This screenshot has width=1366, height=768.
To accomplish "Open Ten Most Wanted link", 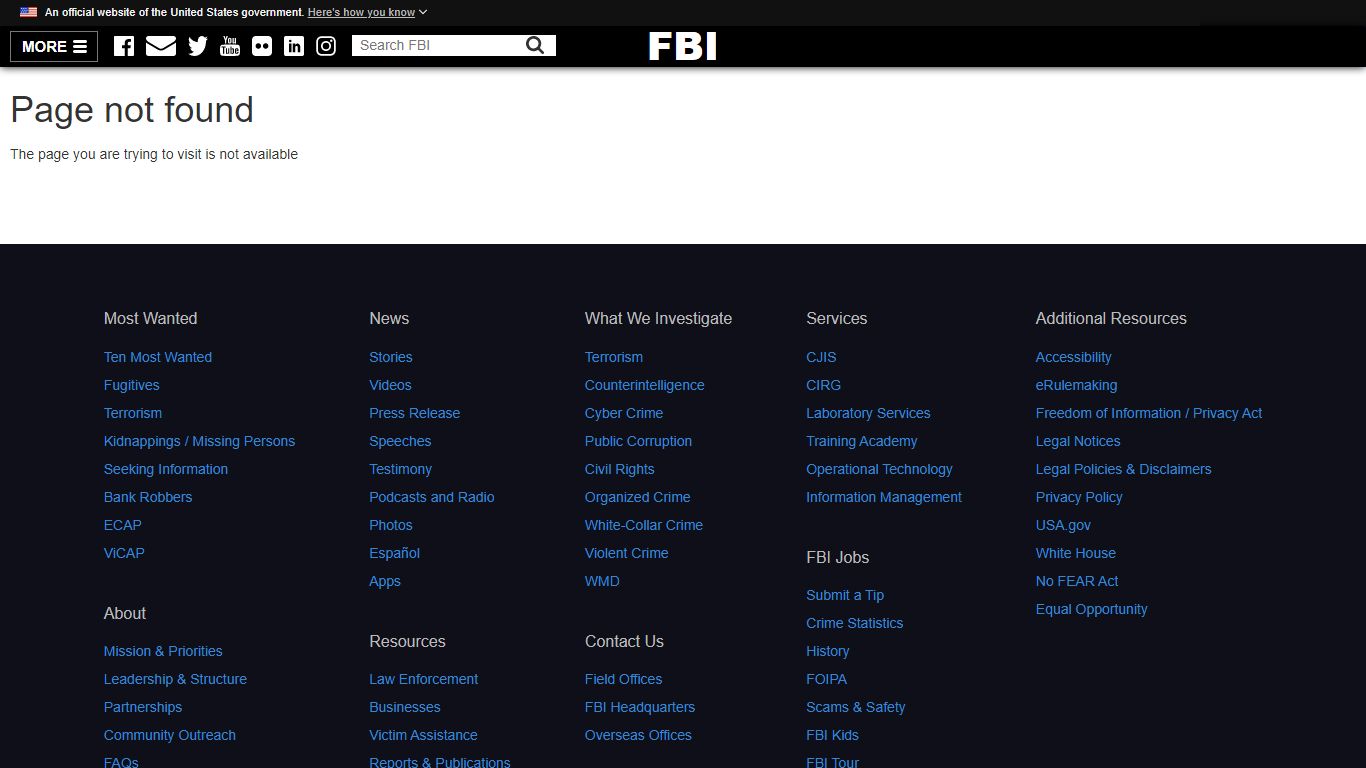I will point(158,357).
